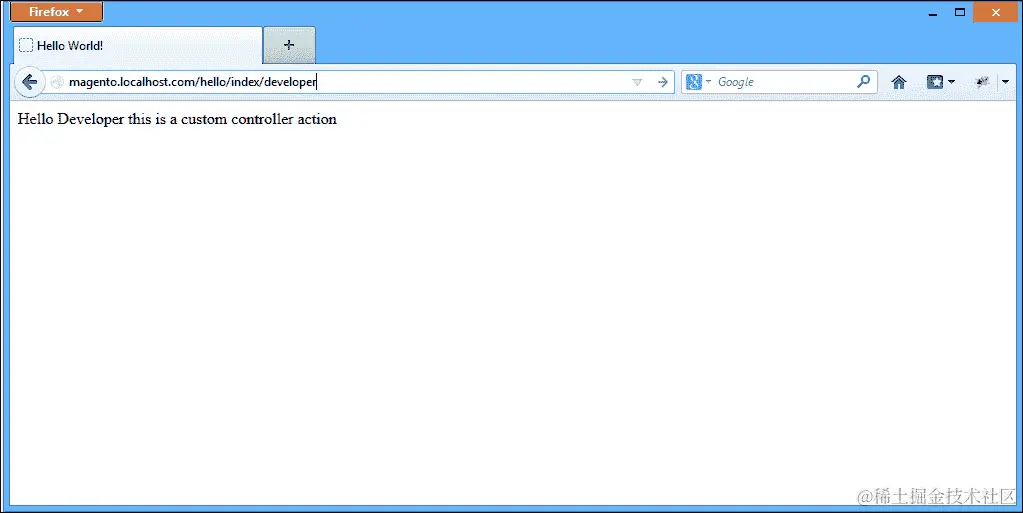
Task: Open a new tab with plus button
Action: pyautogui.click(x=289, y=45)
